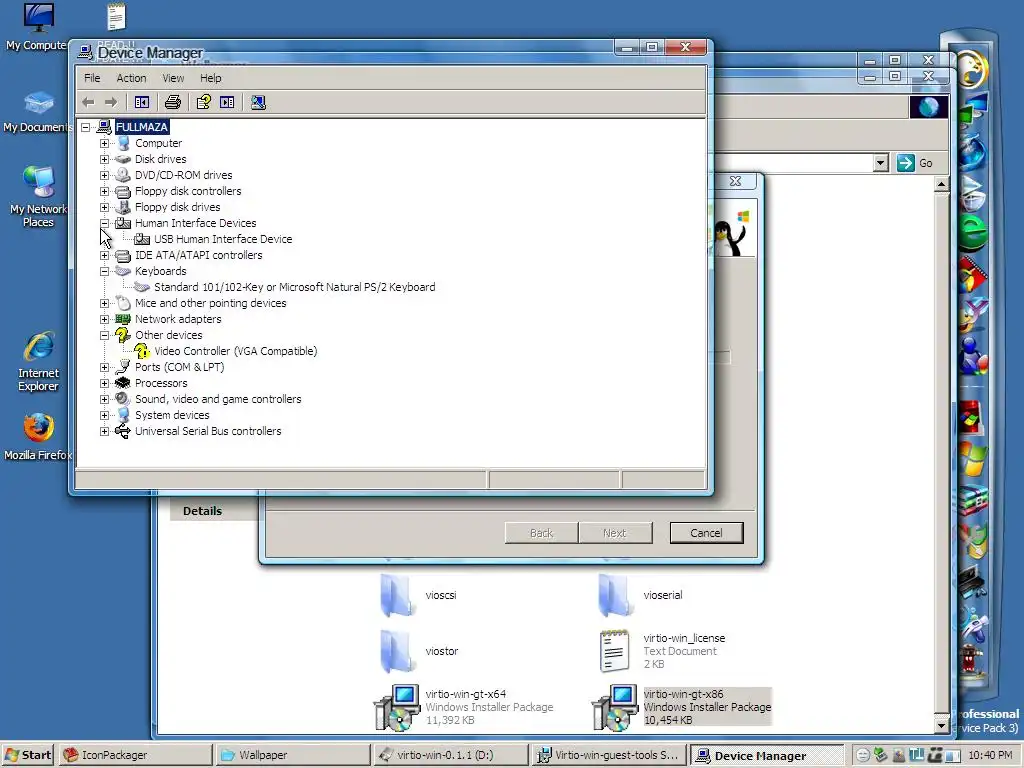Screen dimensions: 1024x768
Task: Switch to Virtio-win-guest-tools taskbar item
Action: pyautogui.click(x=608, y=755)
